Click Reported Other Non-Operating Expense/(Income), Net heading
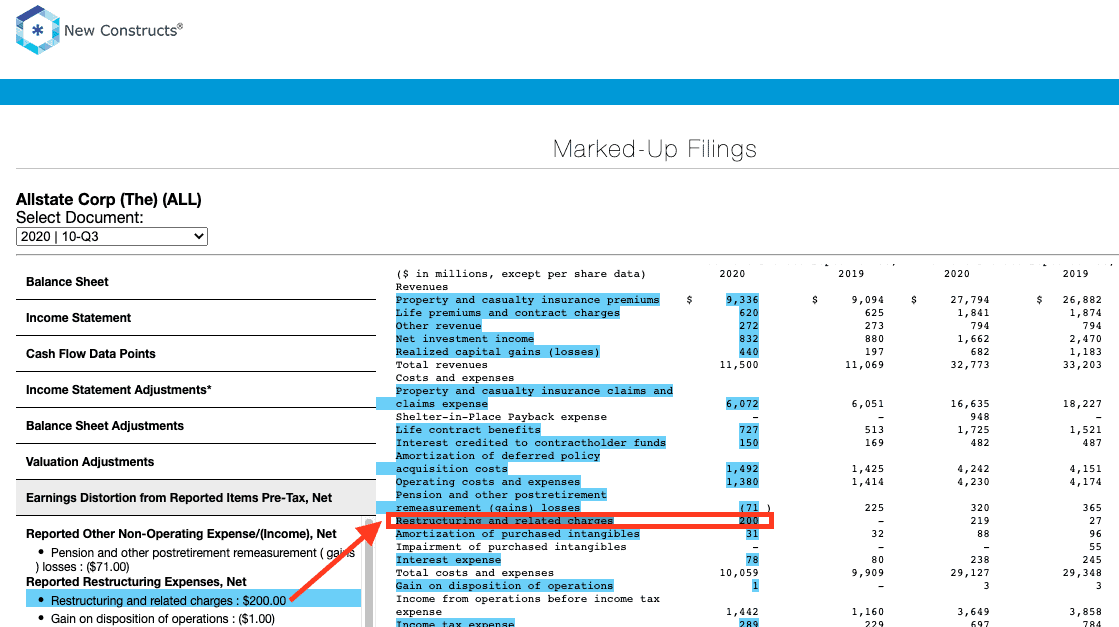The height and width of the screenshot is (627, 1119). (x=181, y=534)
